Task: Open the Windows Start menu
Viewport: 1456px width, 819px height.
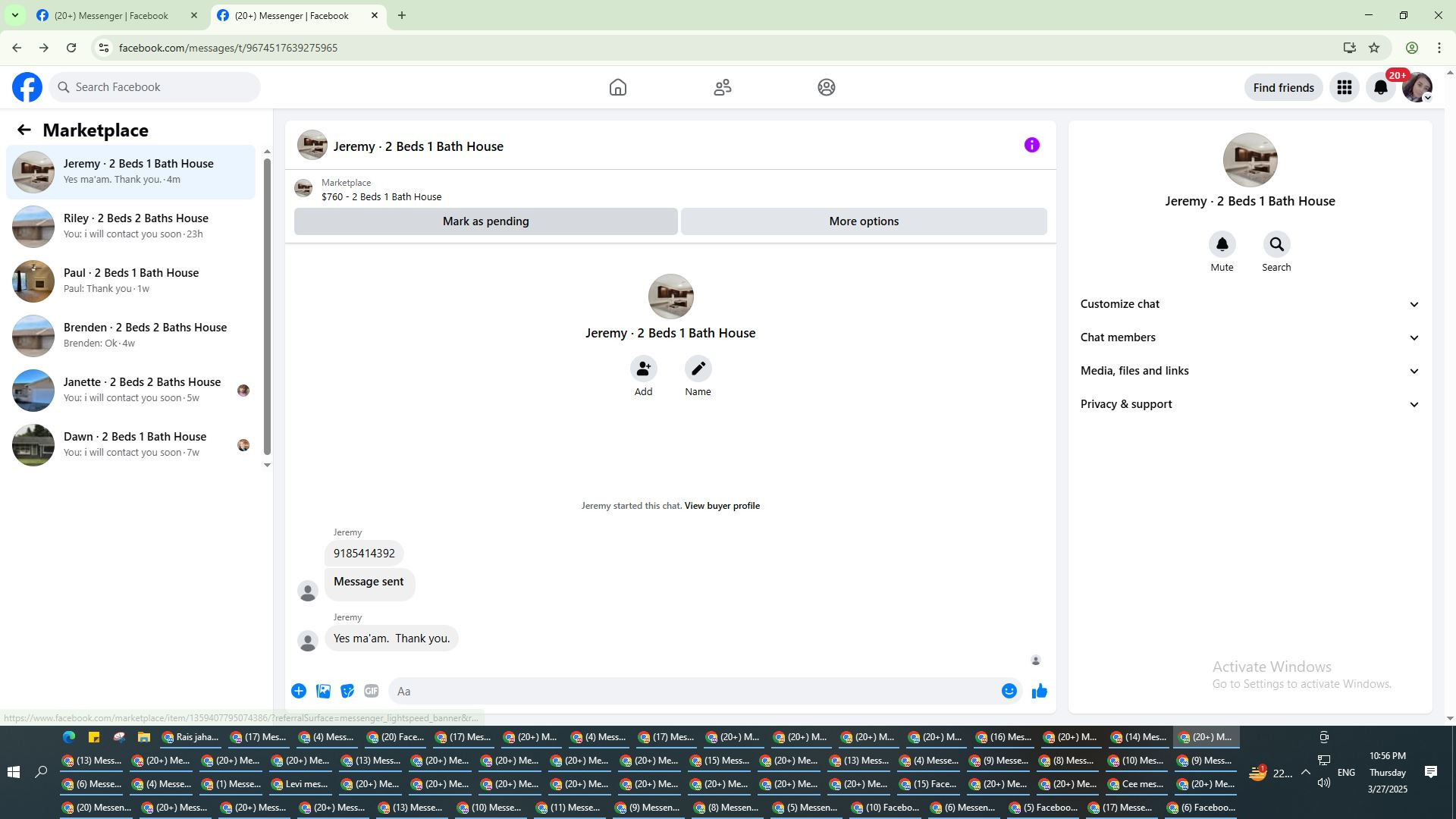Action: coord(13,772)
